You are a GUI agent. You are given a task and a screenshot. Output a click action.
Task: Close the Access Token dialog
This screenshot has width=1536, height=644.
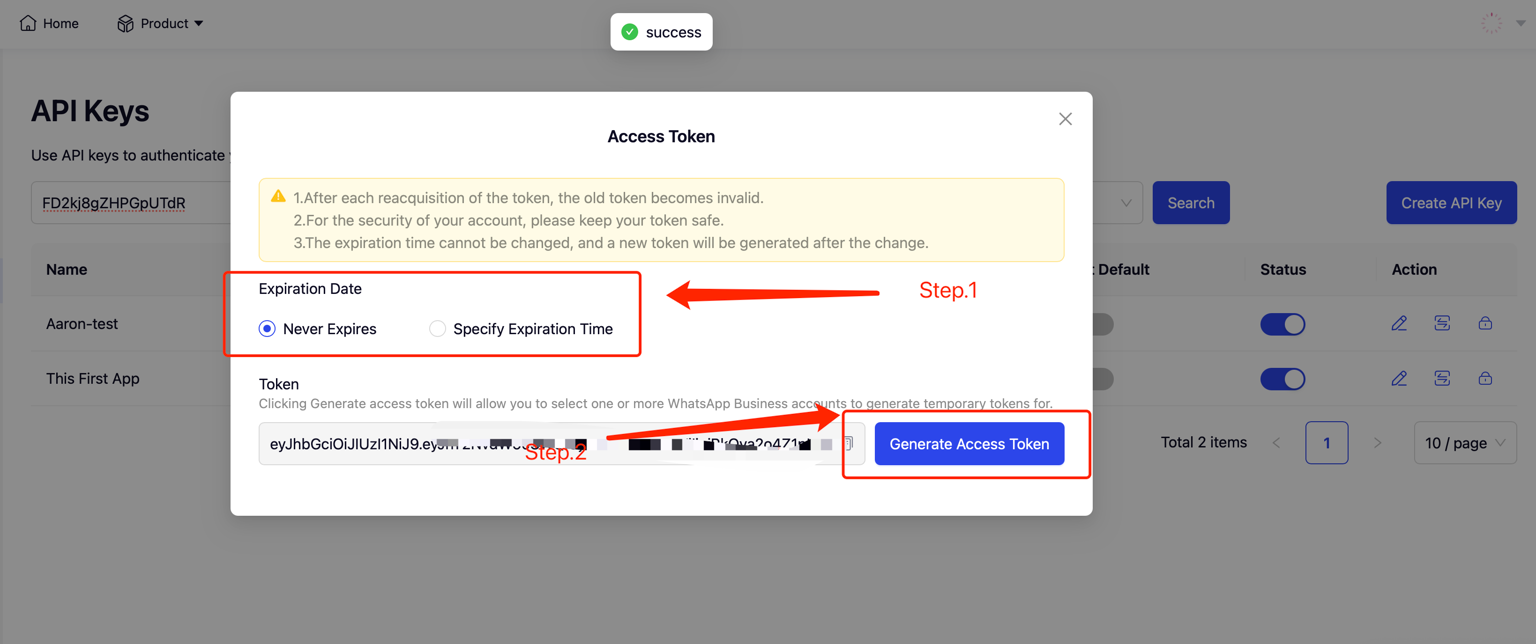point(1065,119)
